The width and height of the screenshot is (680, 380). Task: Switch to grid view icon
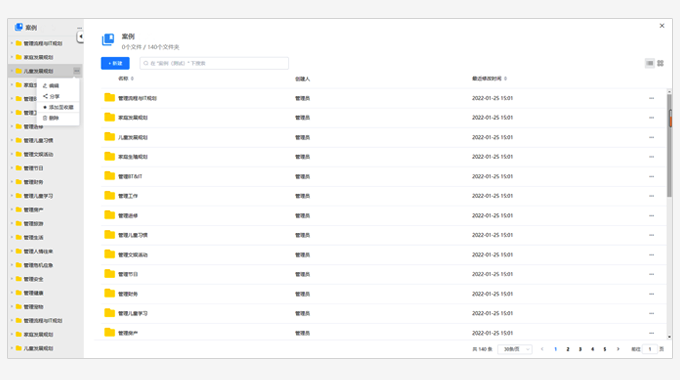coord(660,63)
